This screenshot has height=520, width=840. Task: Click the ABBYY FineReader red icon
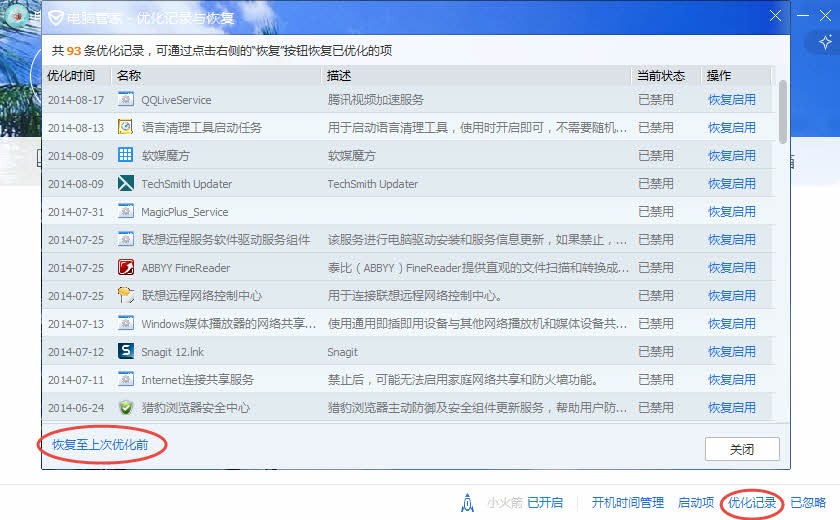125,267
